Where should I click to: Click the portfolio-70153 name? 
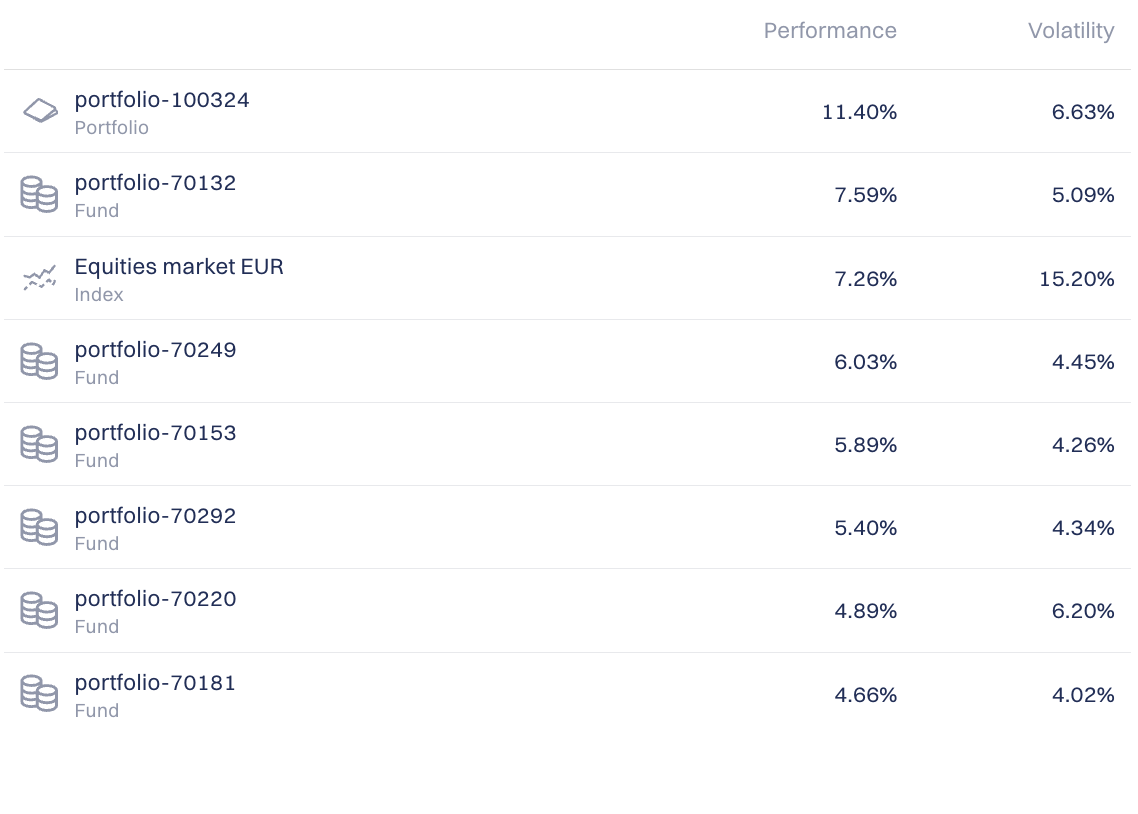pos(155,433)
